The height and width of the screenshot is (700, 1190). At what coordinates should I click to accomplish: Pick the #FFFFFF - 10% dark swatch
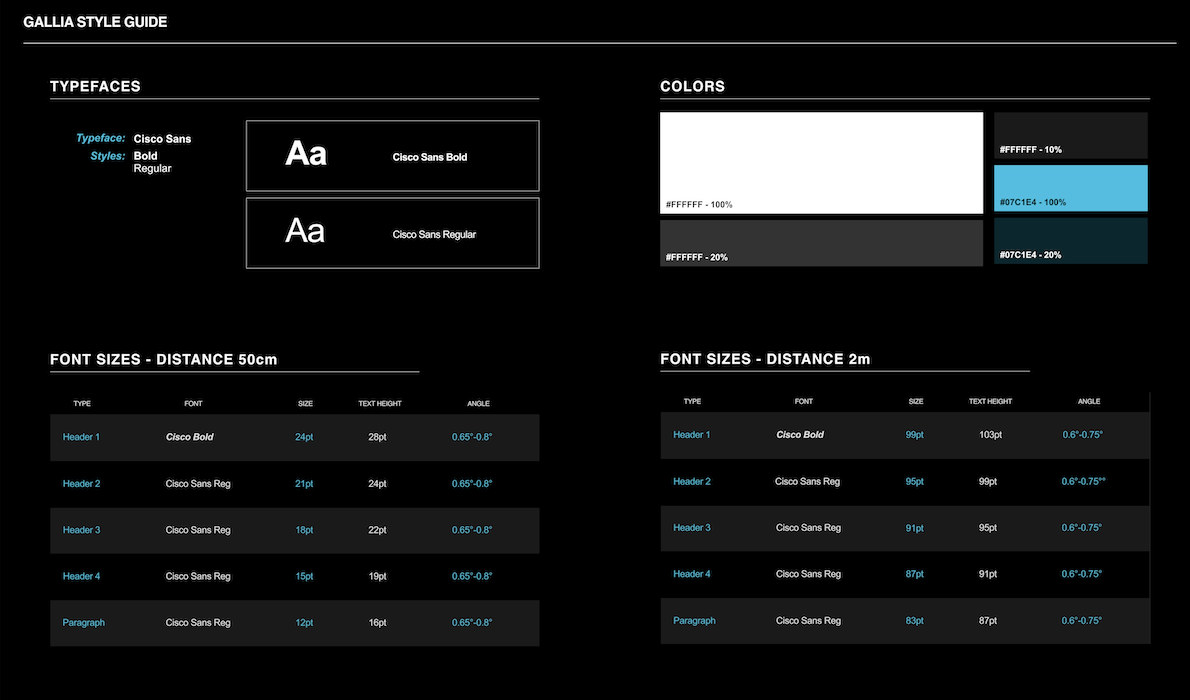pos(1071,135)
